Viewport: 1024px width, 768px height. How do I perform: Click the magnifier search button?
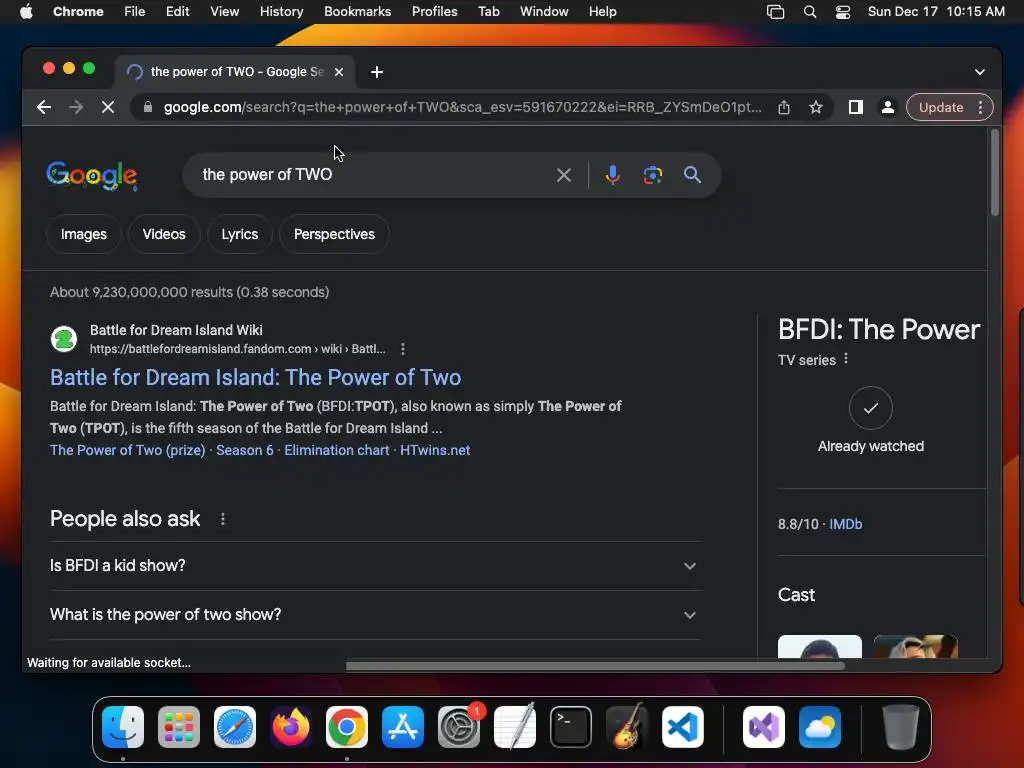point(692,175)
